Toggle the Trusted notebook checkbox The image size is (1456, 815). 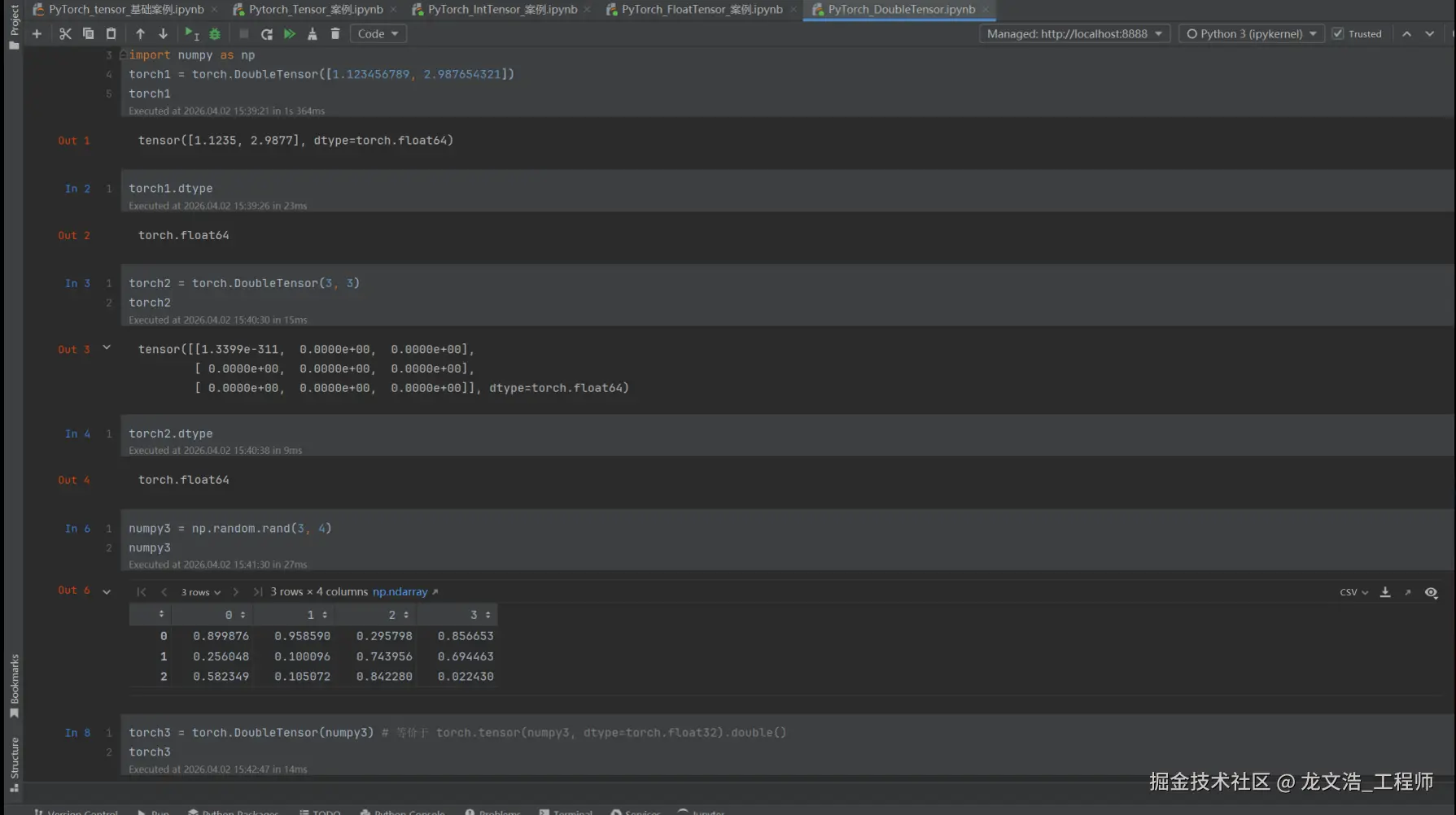1338,33
